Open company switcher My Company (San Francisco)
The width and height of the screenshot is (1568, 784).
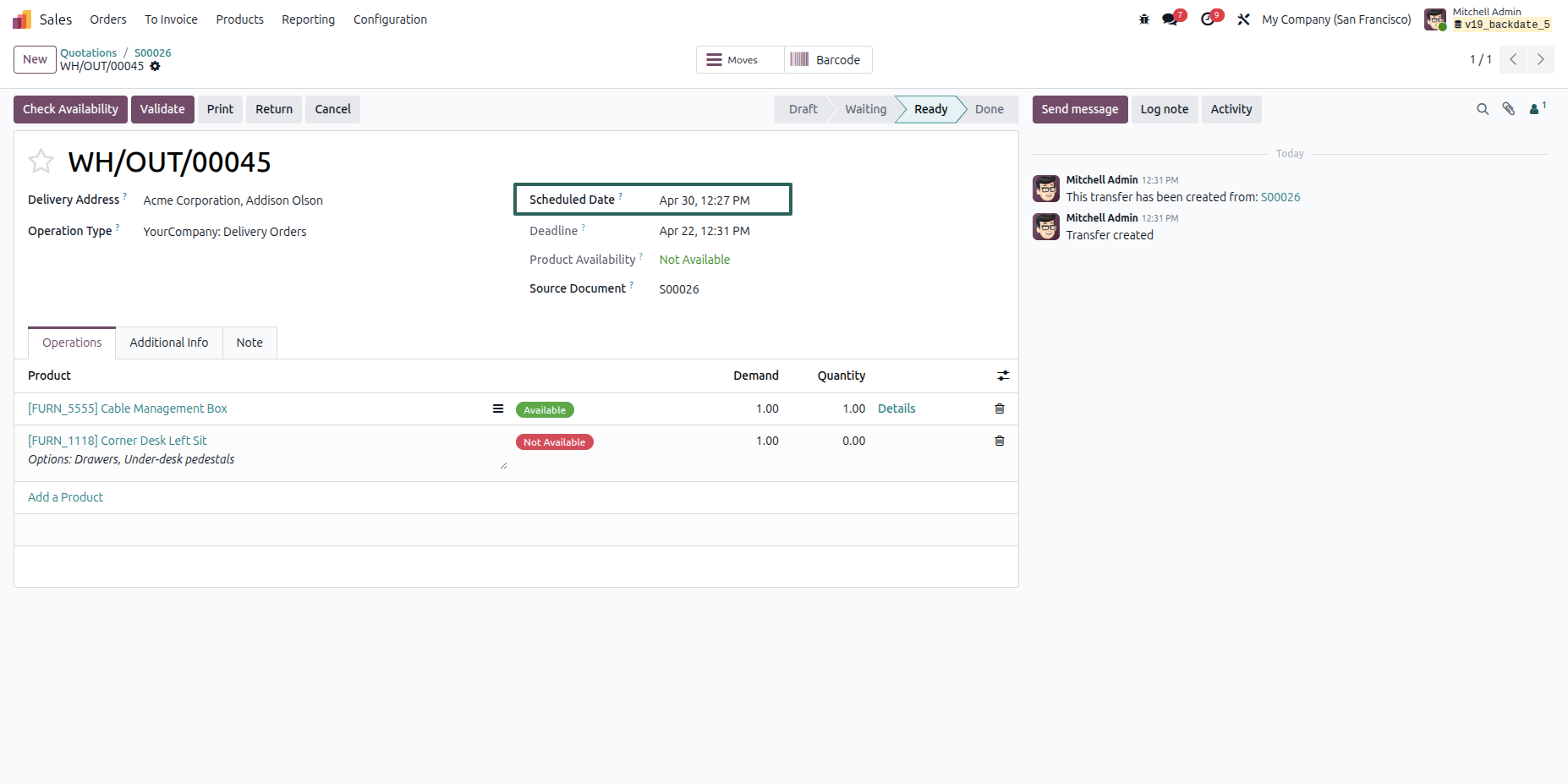click(x=1336, y=19)
